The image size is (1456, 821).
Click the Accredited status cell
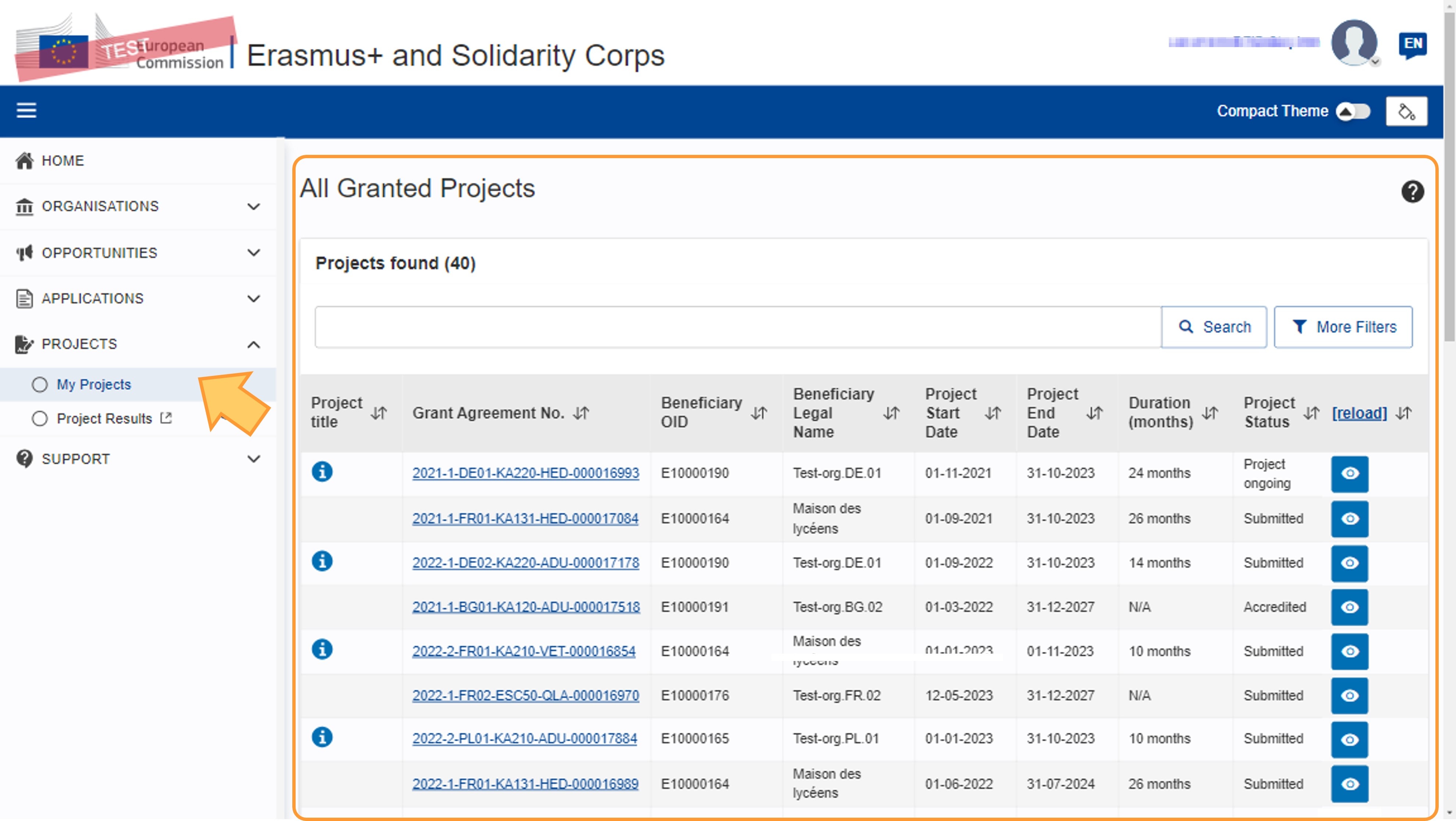coord(1275,607)
